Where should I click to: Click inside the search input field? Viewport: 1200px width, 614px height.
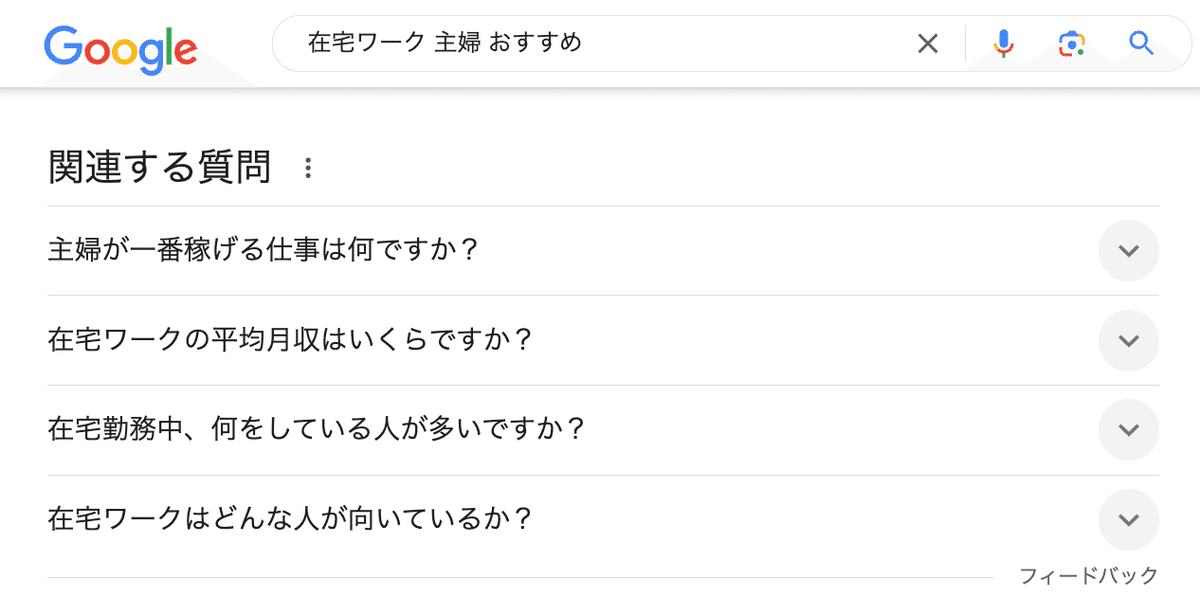point(600,44)
